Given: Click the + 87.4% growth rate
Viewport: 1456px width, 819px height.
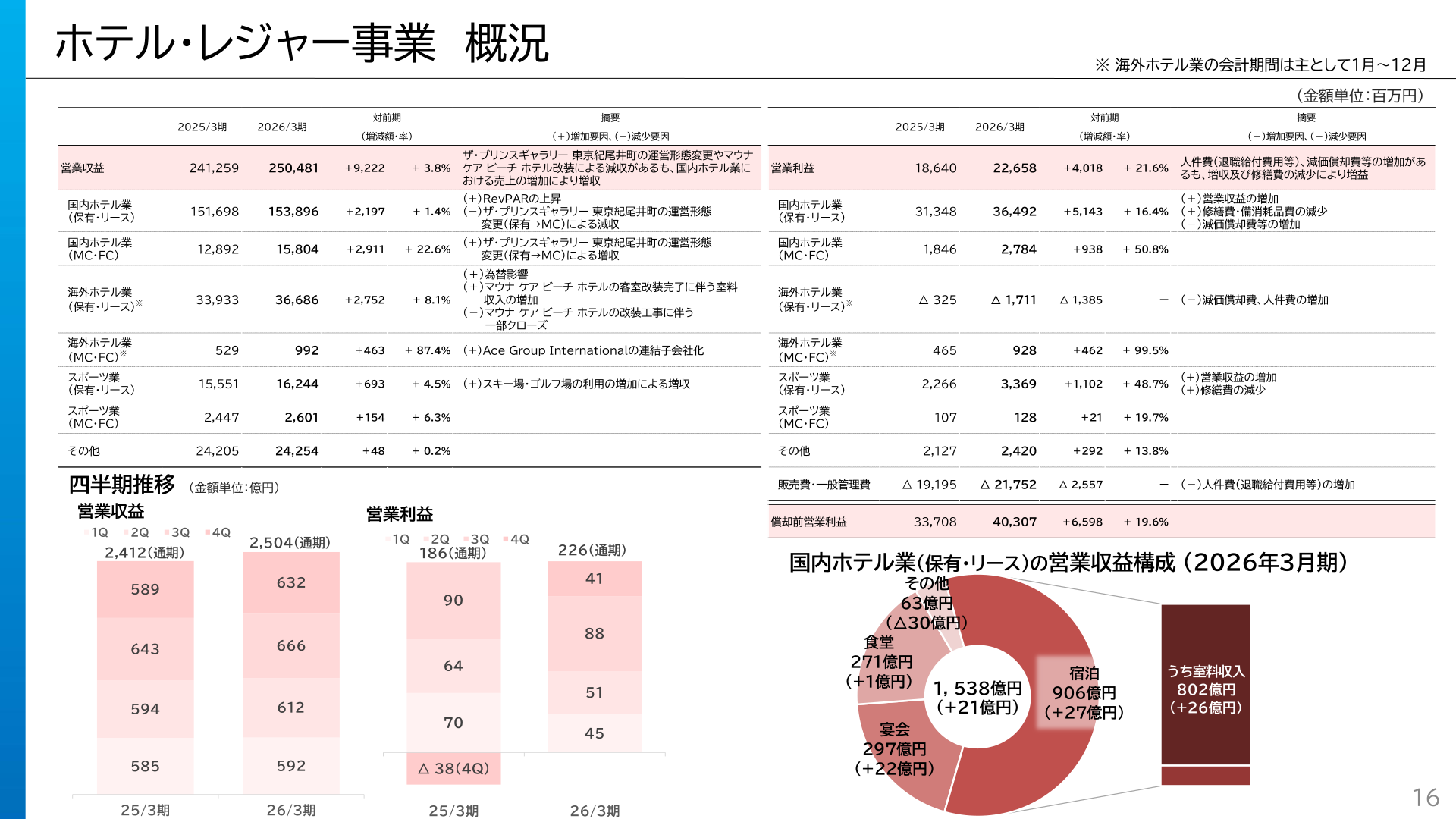Looking at the screenshot, I should [x=428, y=350].
